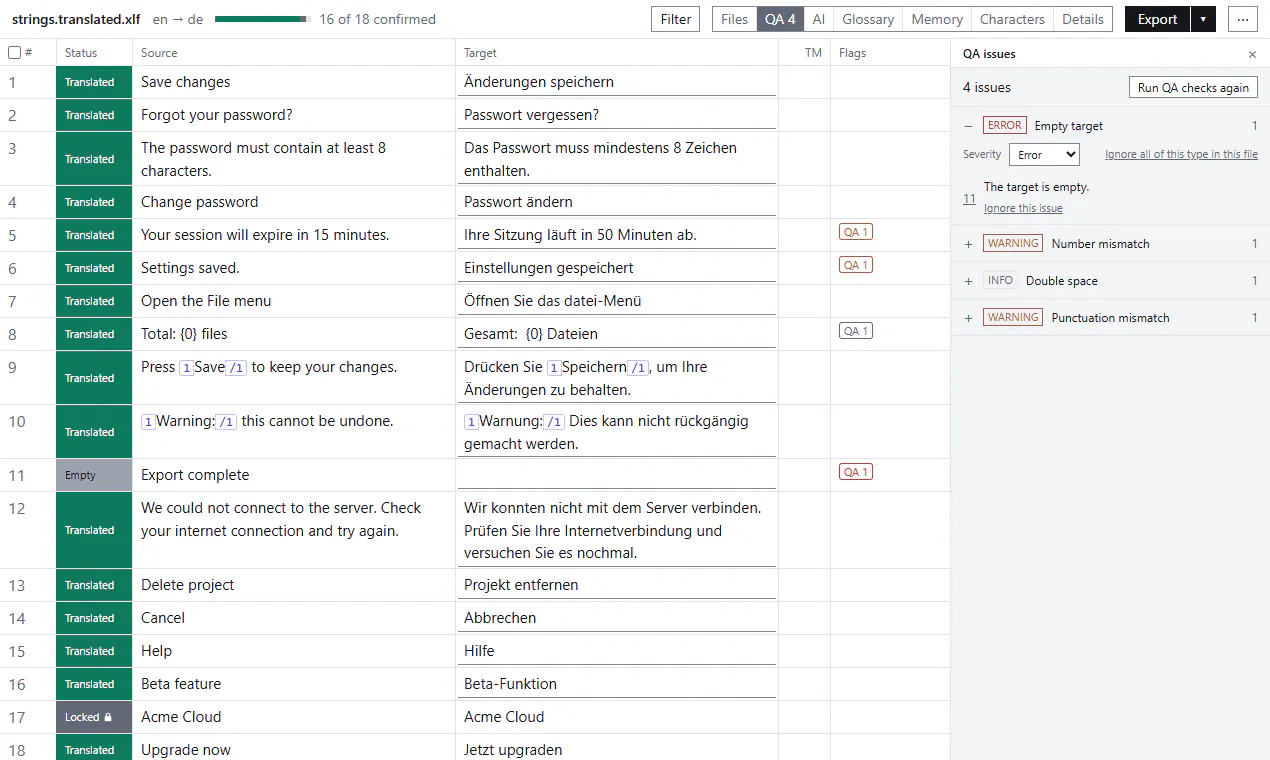The image size is (1270, 760).
Task: Open the more options ellipsis menu
Action: click(1243, 19)
